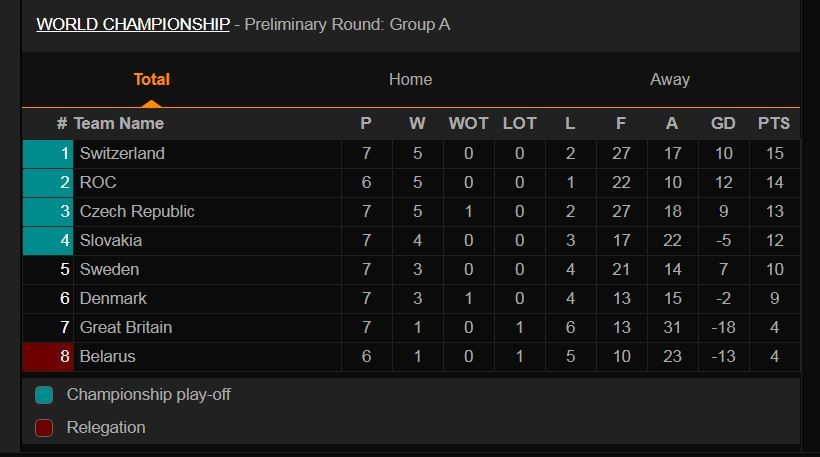Click the GD column header

coord(723,124)
